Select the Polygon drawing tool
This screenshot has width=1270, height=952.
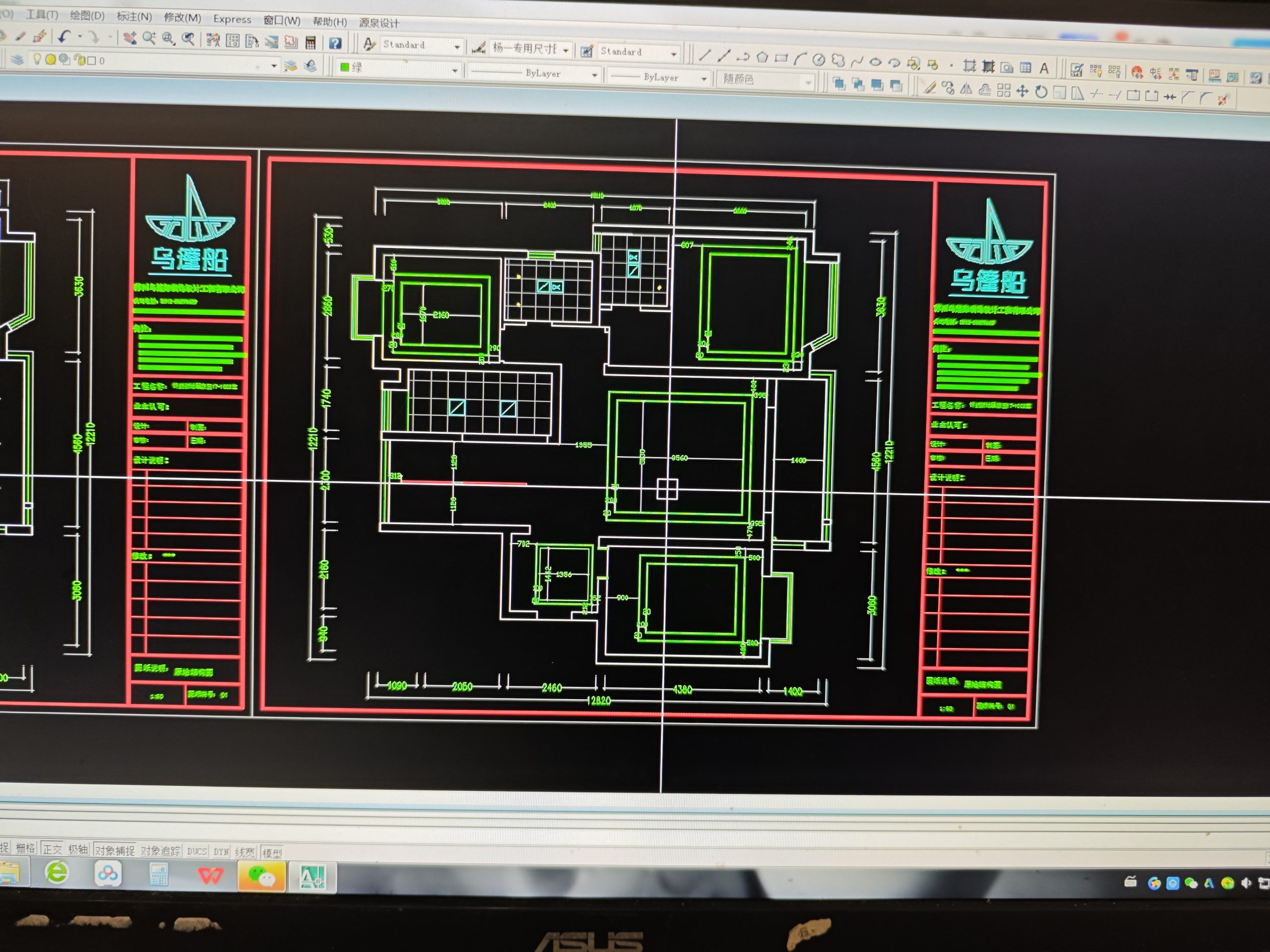(762, 57)
